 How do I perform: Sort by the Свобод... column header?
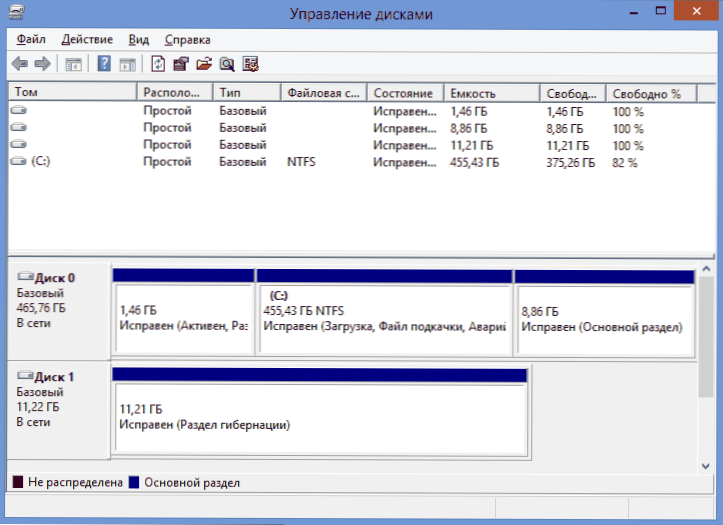pyautogui.click(x=573, y=92)
